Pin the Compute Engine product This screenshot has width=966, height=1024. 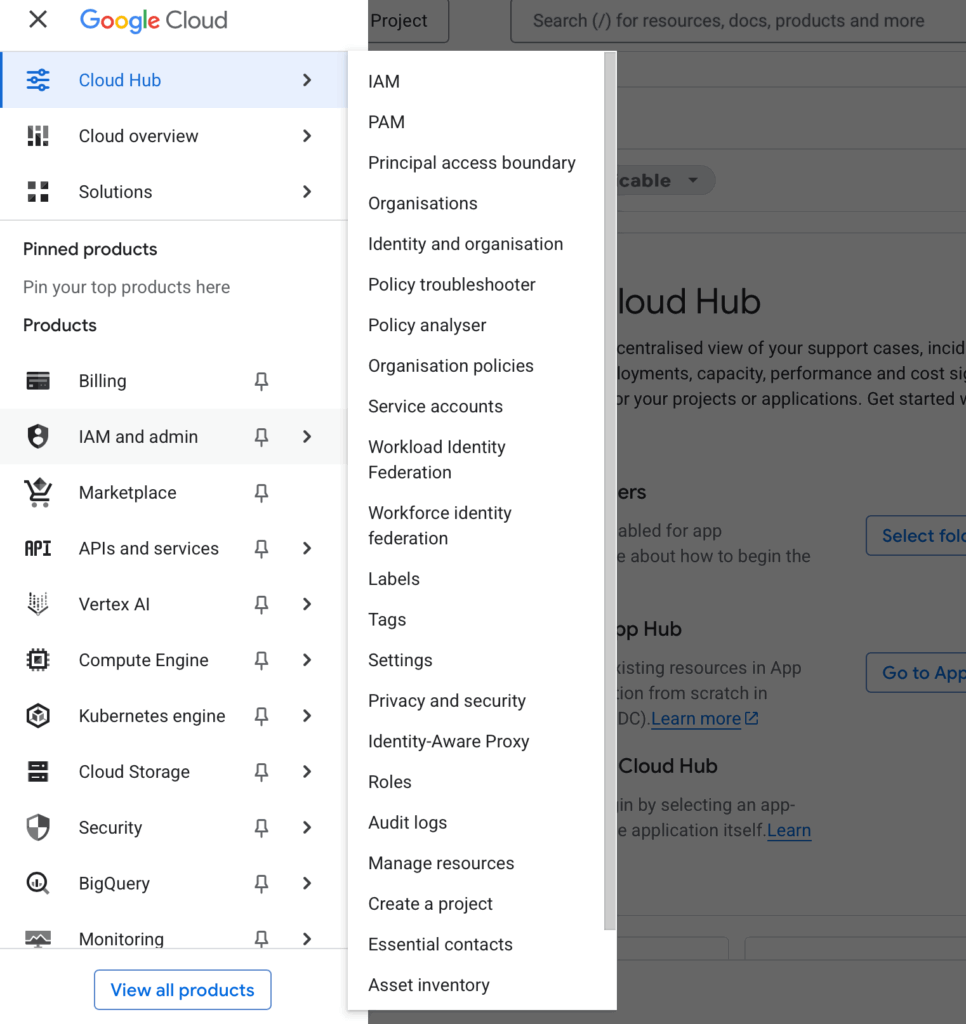click(261, 660)
